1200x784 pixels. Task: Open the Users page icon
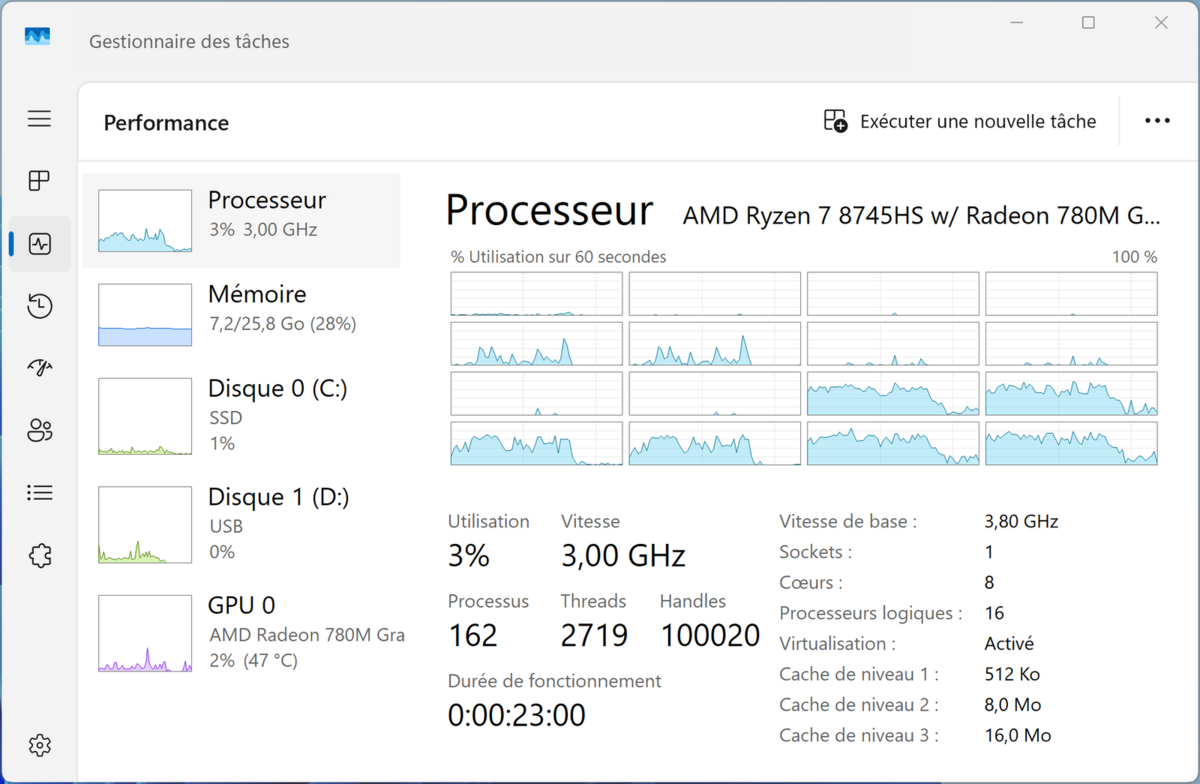pyautogui.click(x=40, y=431)
